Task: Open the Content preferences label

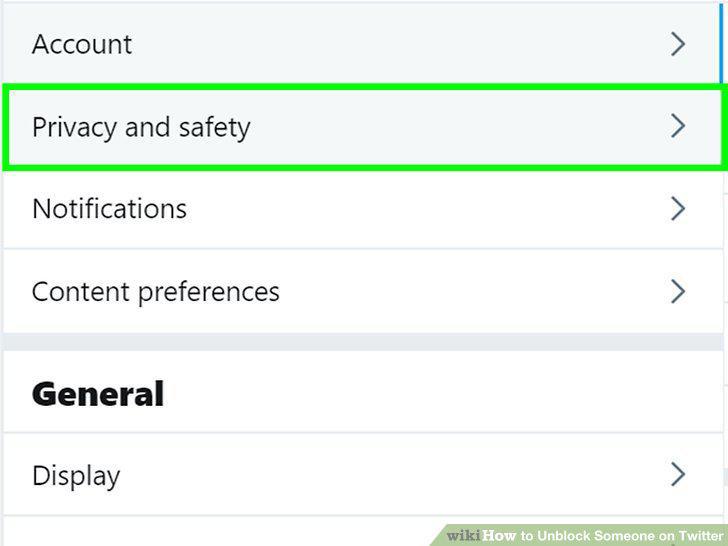Action: pyautogui.click(x=156, y=292)
